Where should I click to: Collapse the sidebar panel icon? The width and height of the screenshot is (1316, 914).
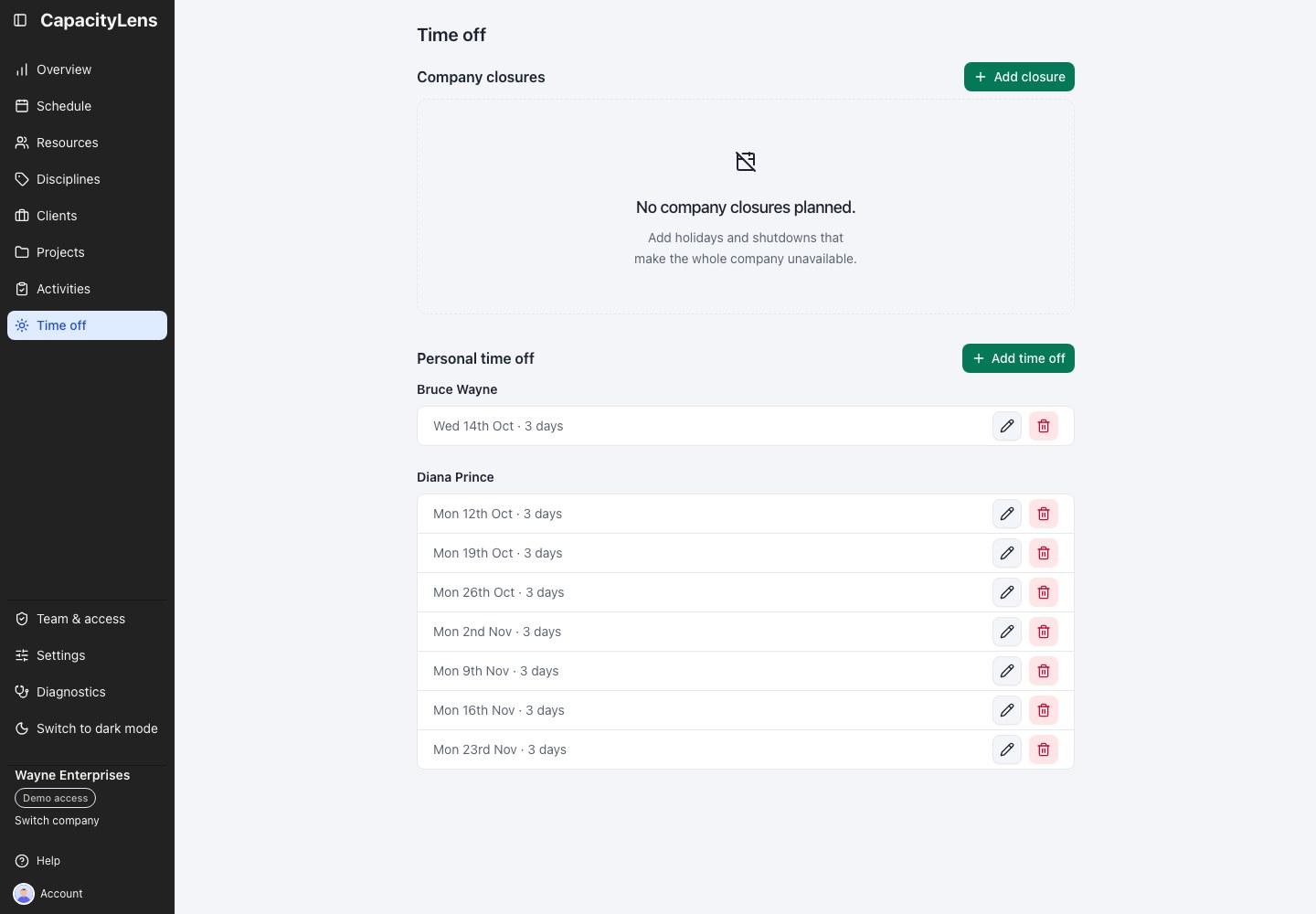point(20,20)
